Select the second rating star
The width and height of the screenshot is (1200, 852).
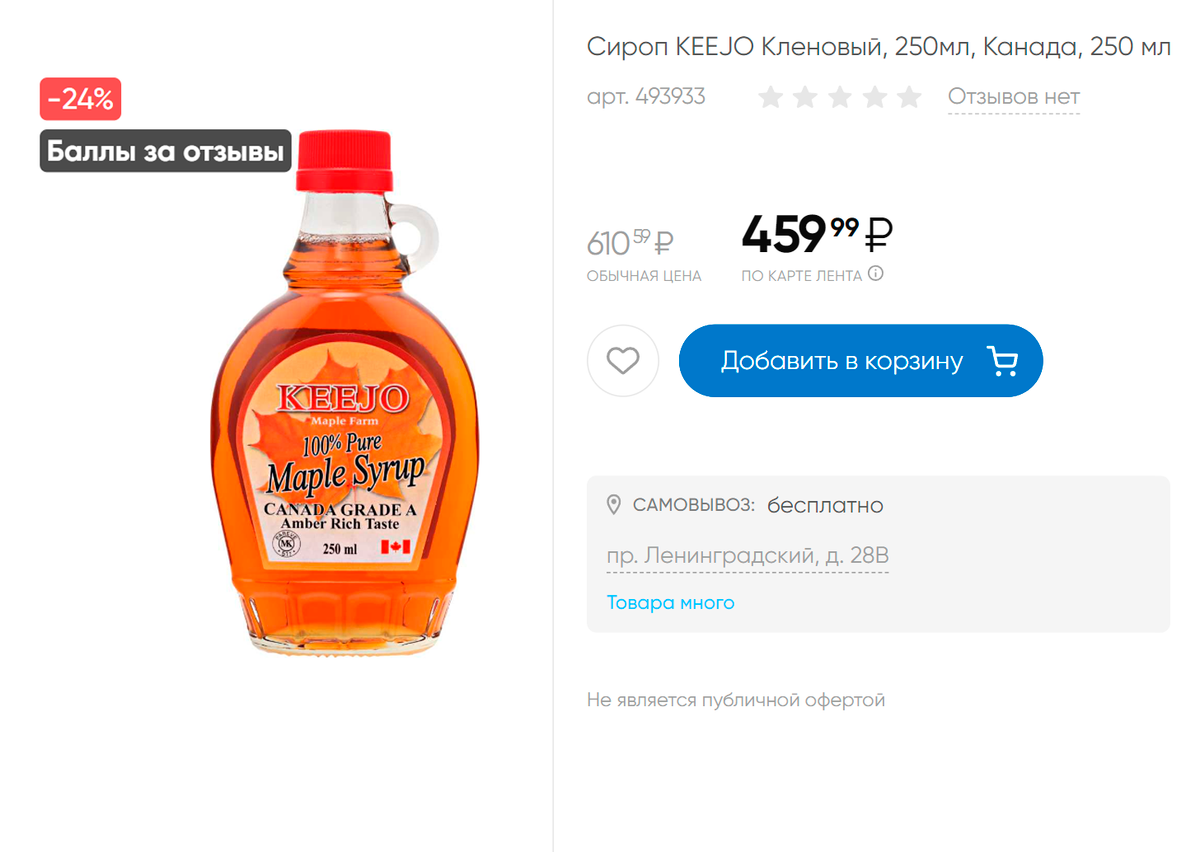click(x=805, y=97)
